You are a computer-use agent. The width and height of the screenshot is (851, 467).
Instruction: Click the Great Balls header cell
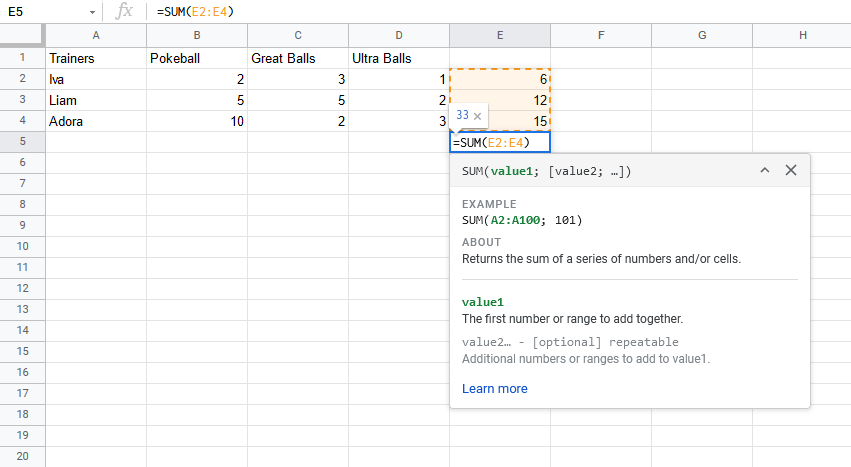298,58
